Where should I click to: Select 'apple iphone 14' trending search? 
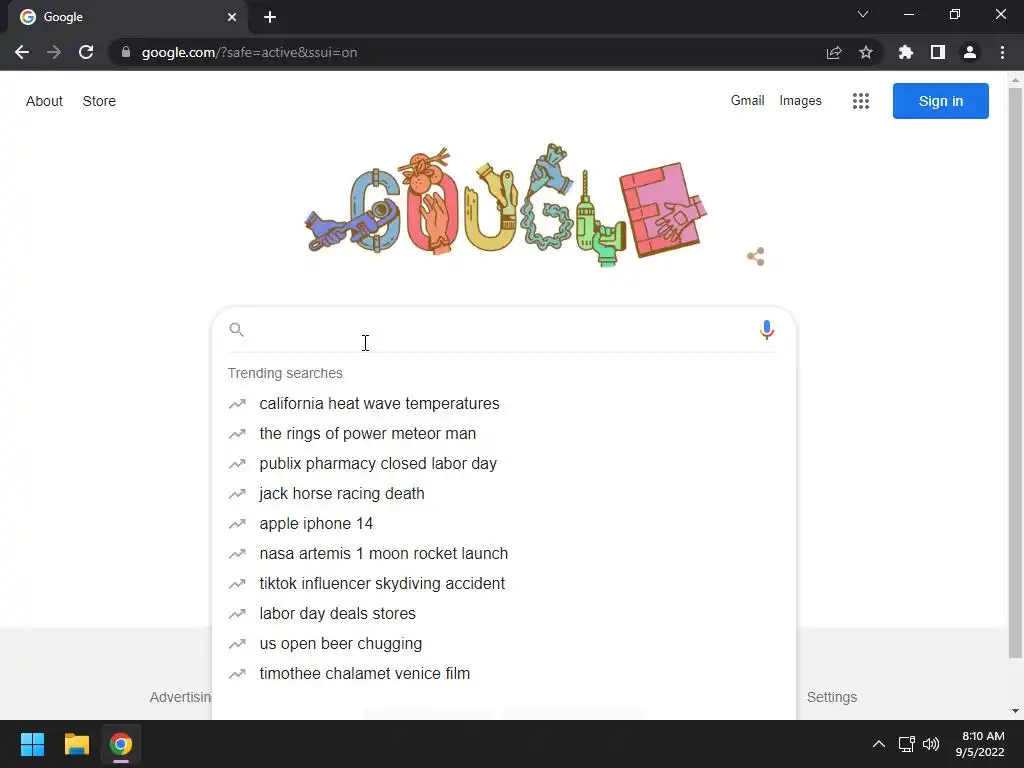tap(316, 524)
